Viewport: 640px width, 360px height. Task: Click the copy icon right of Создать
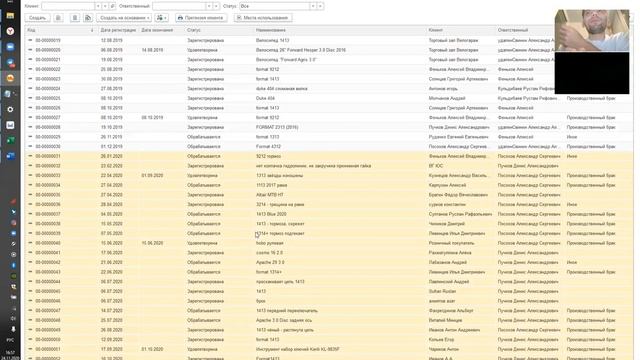coord(58,18)
